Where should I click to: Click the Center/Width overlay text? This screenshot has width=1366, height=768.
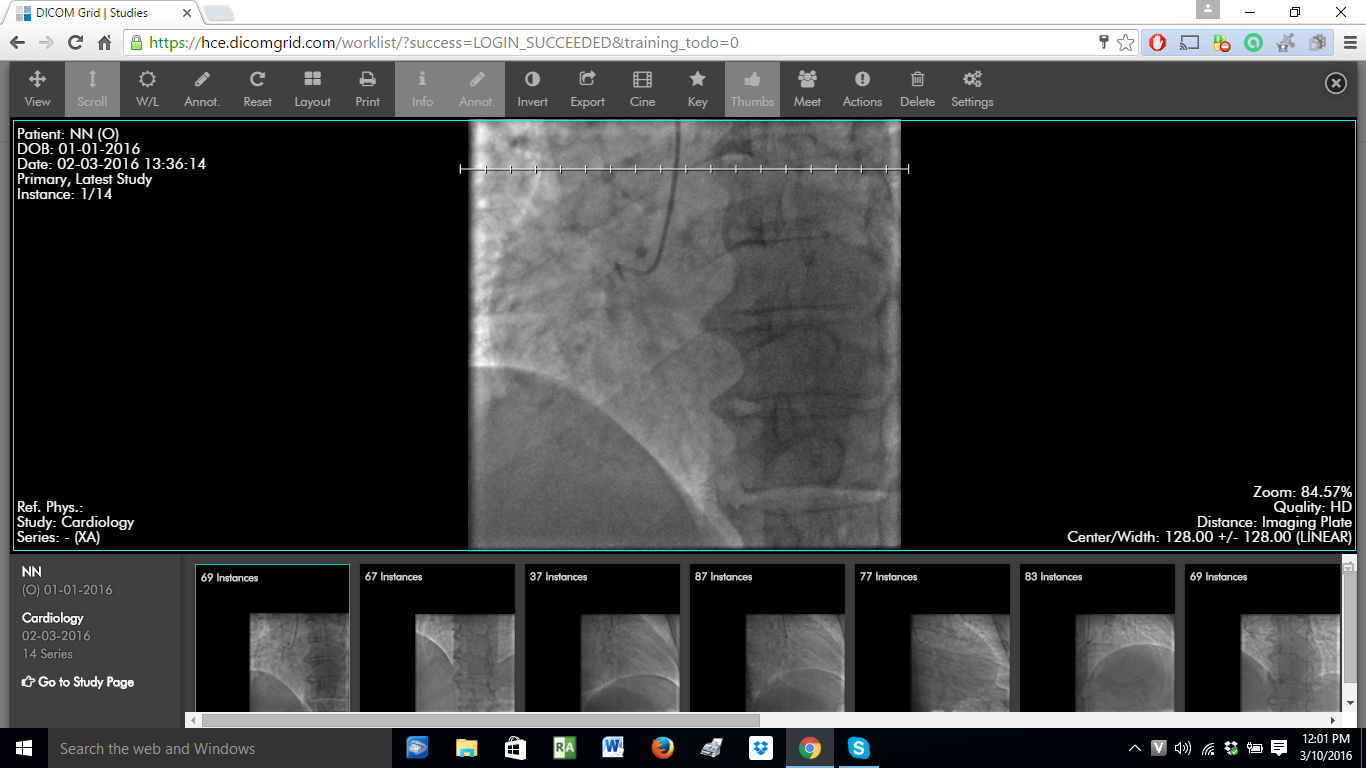click(x=1209, y=537)
